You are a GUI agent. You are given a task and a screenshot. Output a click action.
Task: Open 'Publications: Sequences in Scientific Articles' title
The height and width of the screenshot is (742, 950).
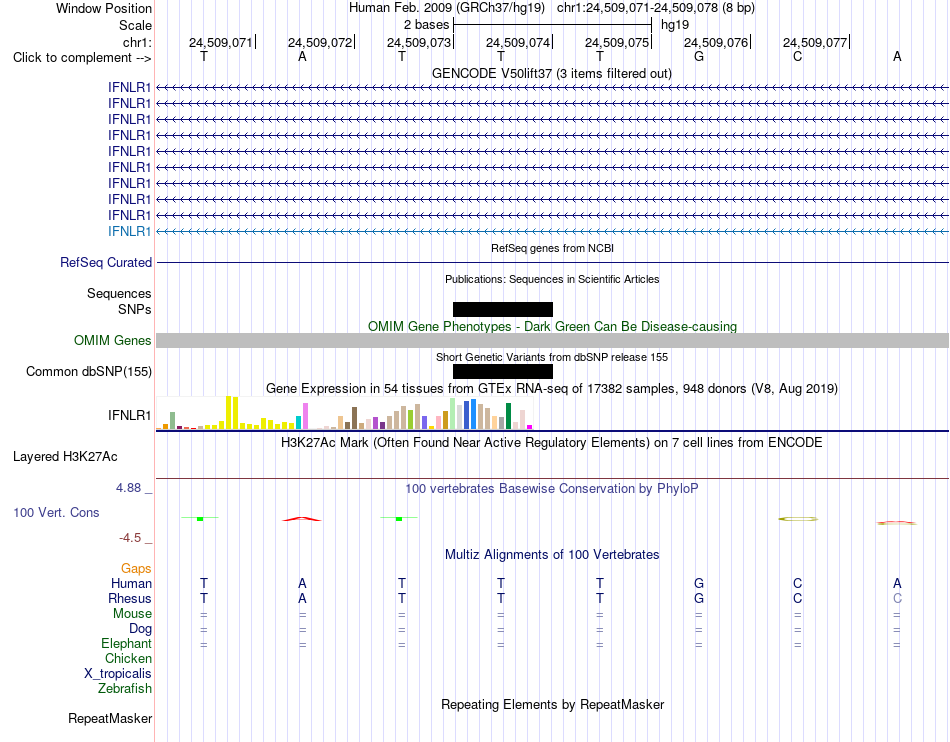click(x=552, y=279)
